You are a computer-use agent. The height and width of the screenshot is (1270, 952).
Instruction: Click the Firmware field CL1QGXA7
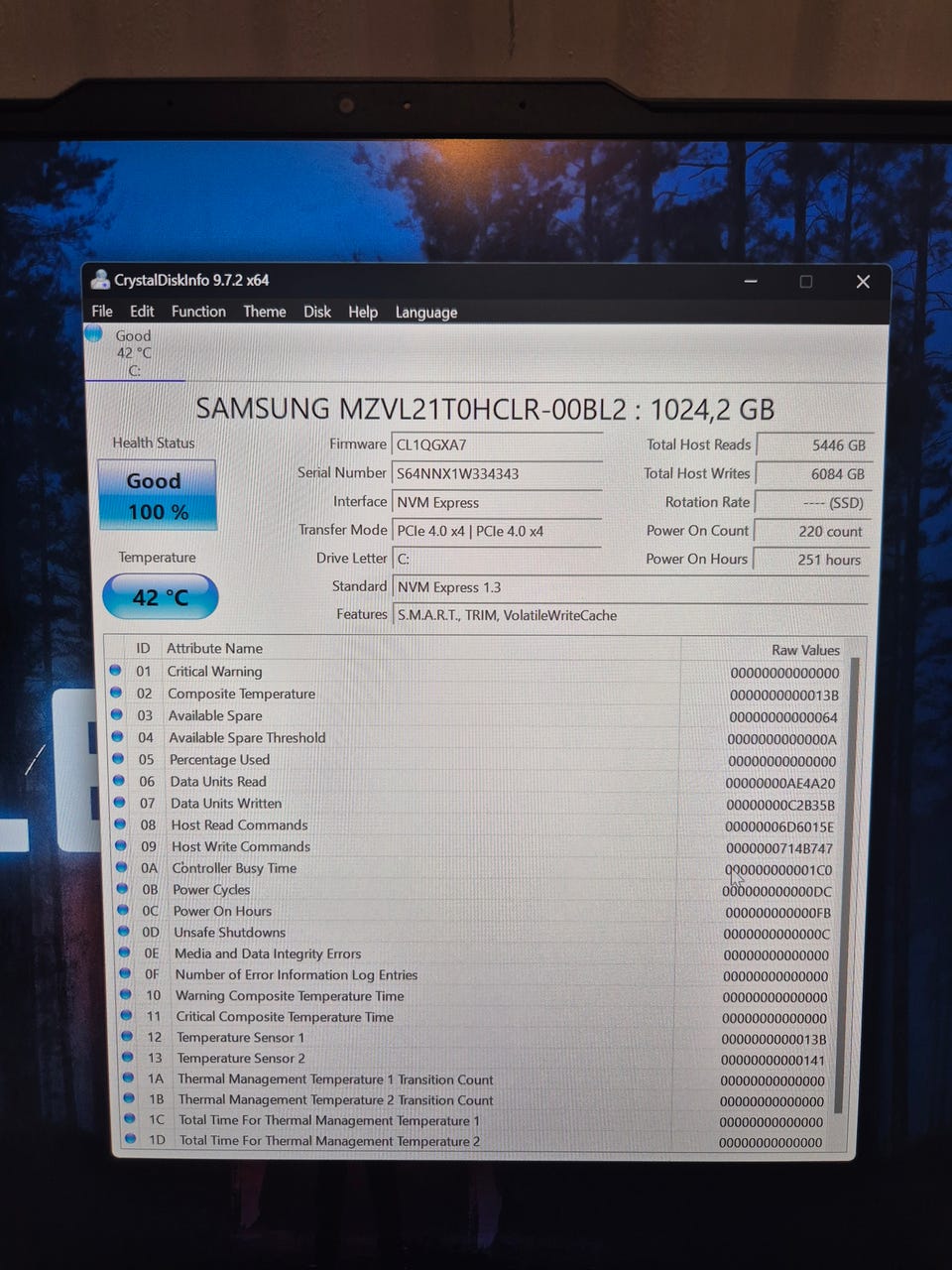(497, 444)
